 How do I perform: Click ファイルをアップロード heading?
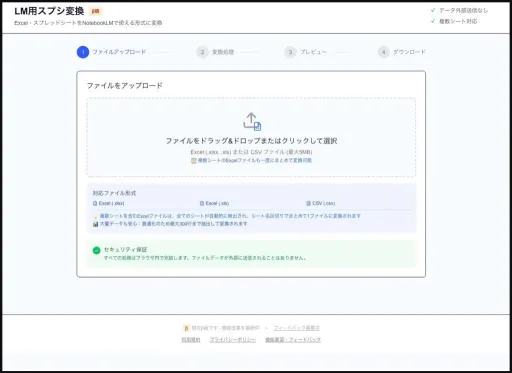pyautogui.click(x=125, y=86)
